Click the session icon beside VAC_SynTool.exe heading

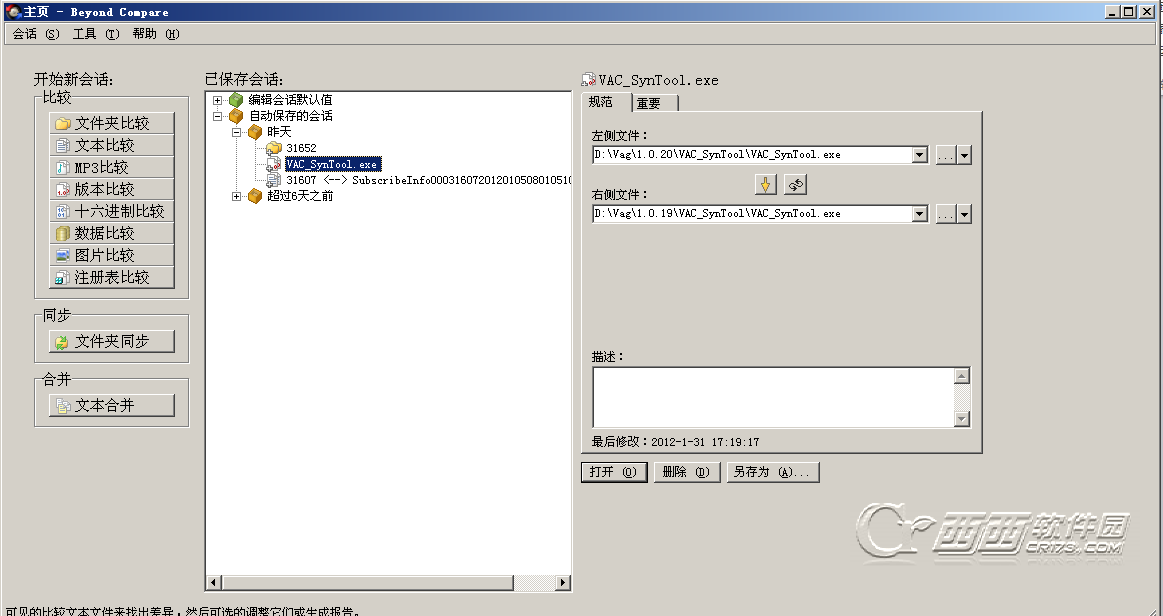click(x=589, y=80)
